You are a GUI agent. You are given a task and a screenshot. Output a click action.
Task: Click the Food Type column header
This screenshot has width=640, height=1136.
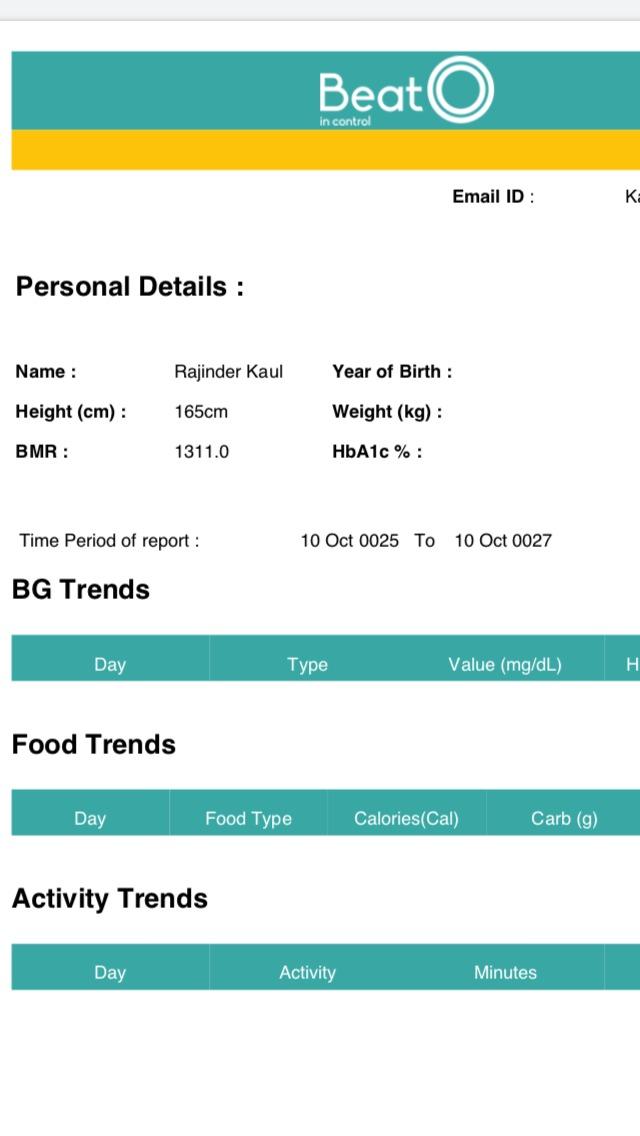248,819
